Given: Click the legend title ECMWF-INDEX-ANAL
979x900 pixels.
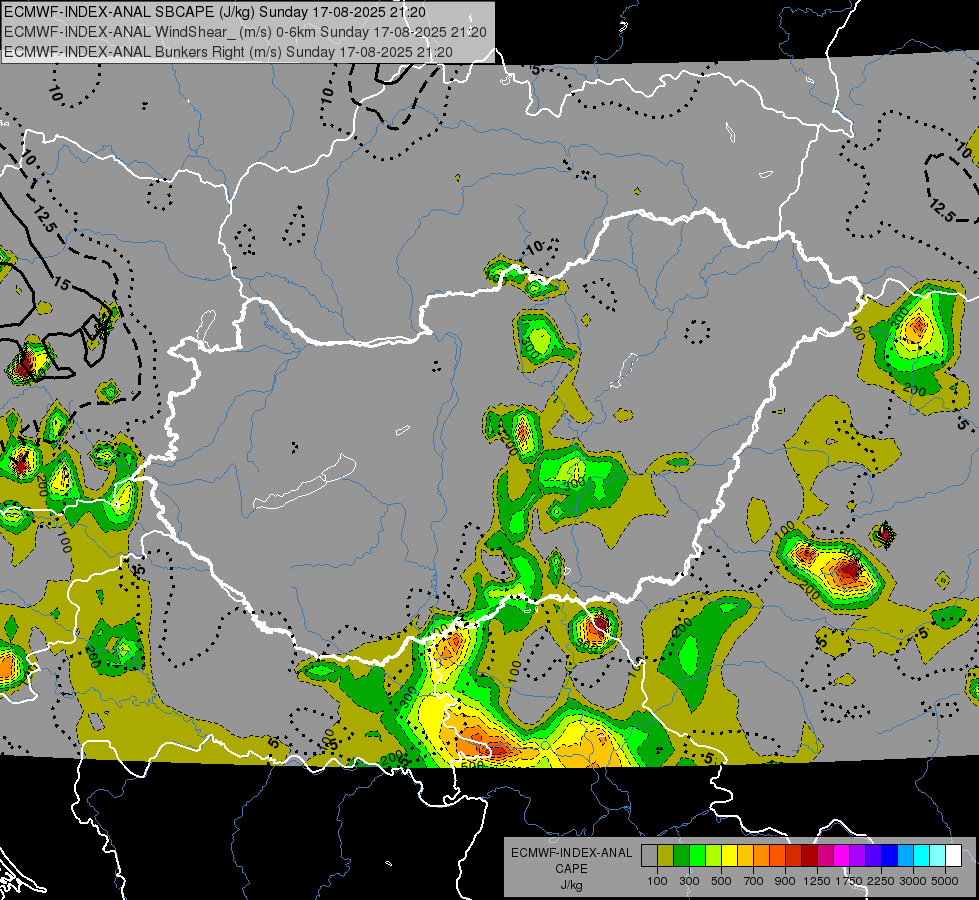Looking at the screenshot, I should [571, 853].
